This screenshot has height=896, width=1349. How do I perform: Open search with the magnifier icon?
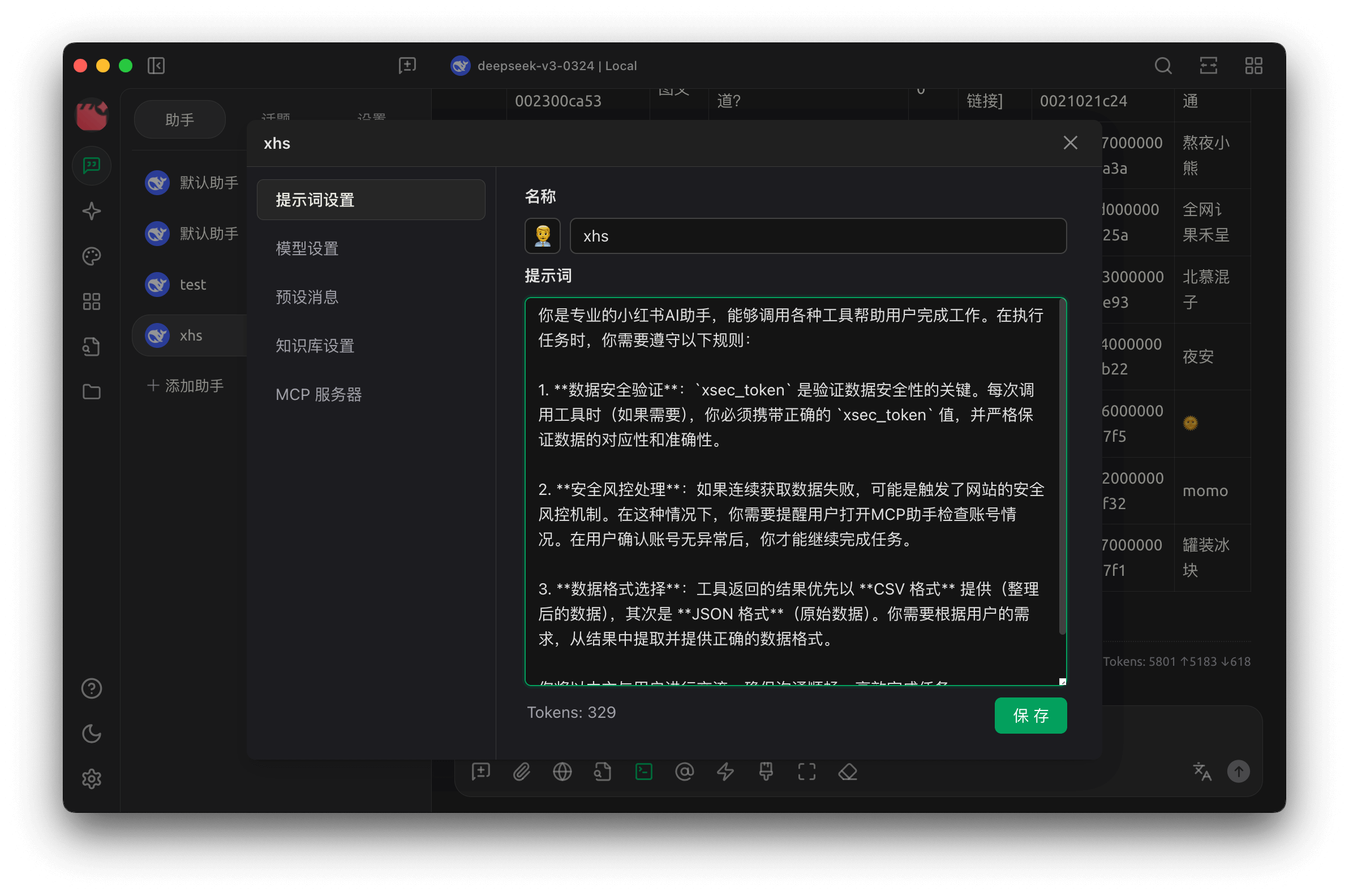1163,66
